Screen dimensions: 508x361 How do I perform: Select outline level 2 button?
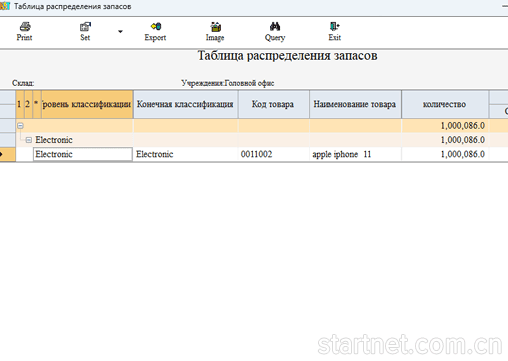pyautogui.click(x=28, y=104)
